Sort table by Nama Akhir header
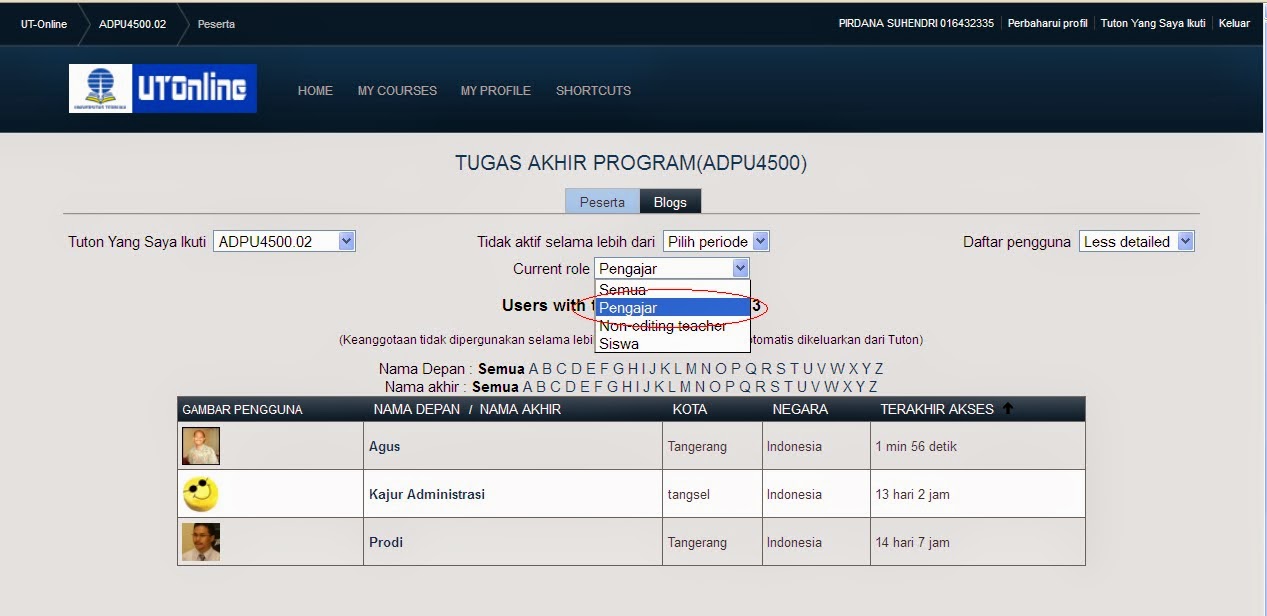This screenshot has width=1267, height=616. [520, 409]
